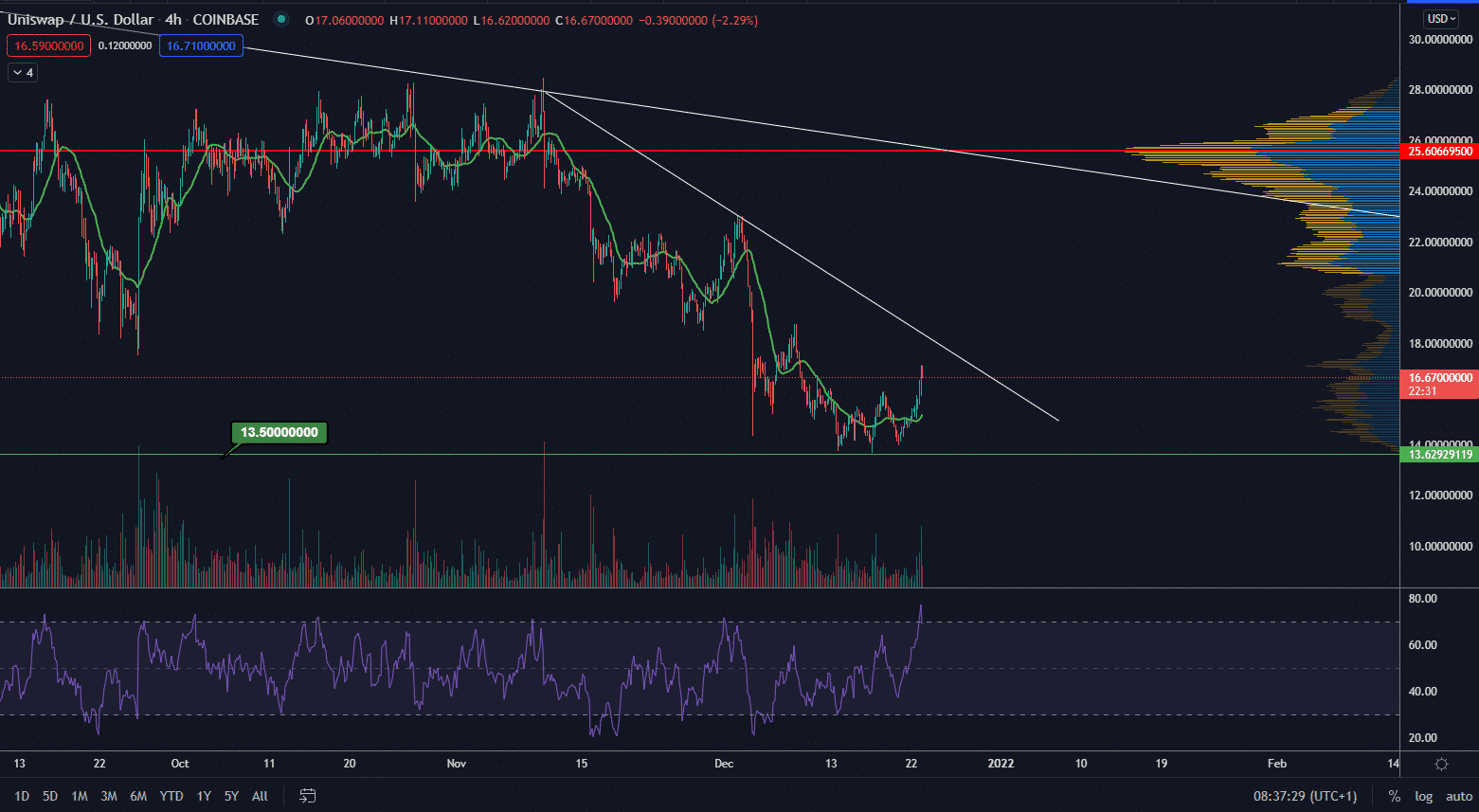Open the go-to-date calendar icon
The width and height of the screenshot is (1479, 812).
tap(308, 796)
